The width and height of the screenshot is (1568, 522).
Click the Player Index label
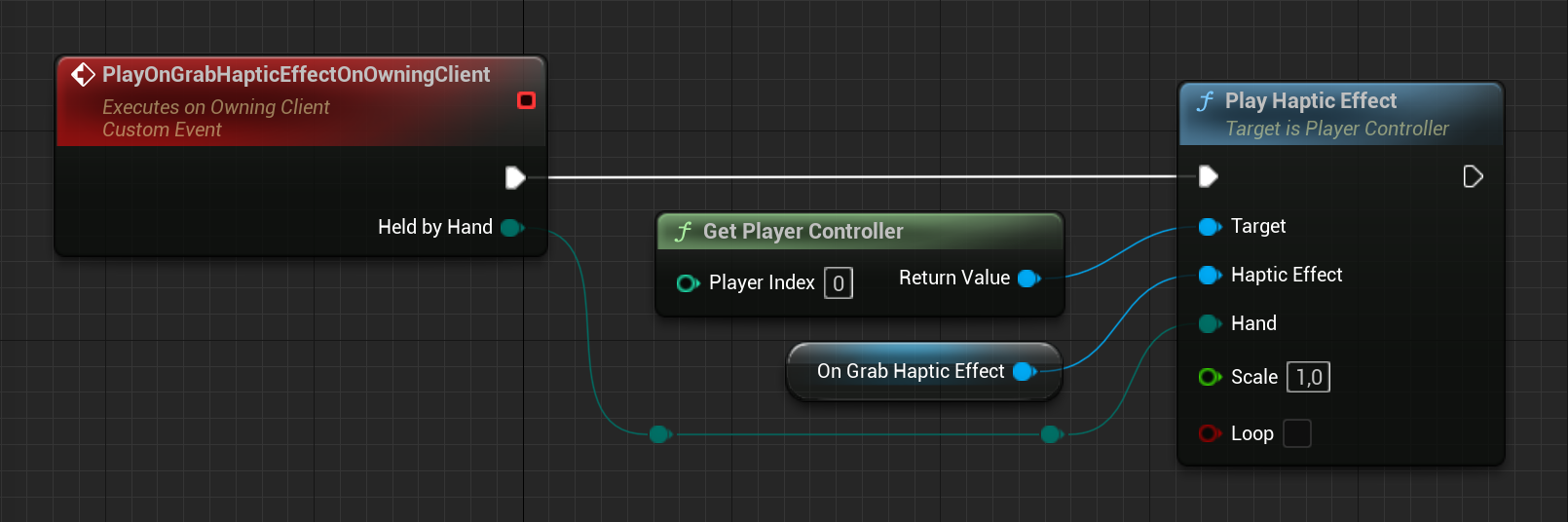tap(762, 282)
